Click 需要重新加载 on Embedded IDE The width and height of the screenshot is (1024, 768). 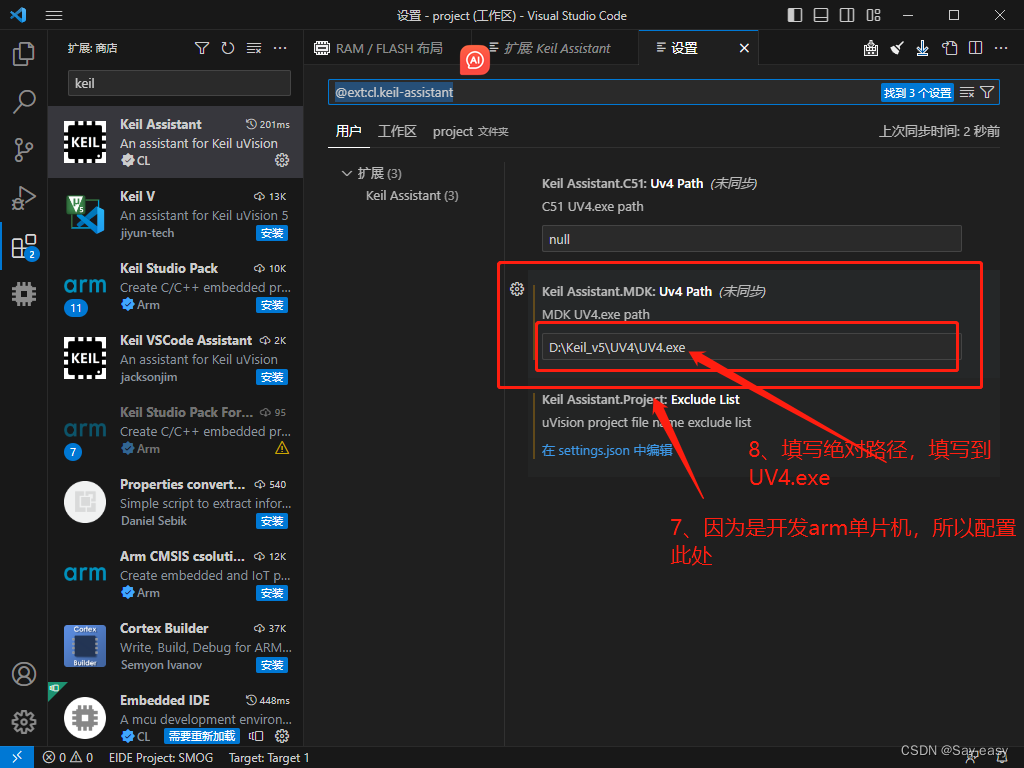202,736
